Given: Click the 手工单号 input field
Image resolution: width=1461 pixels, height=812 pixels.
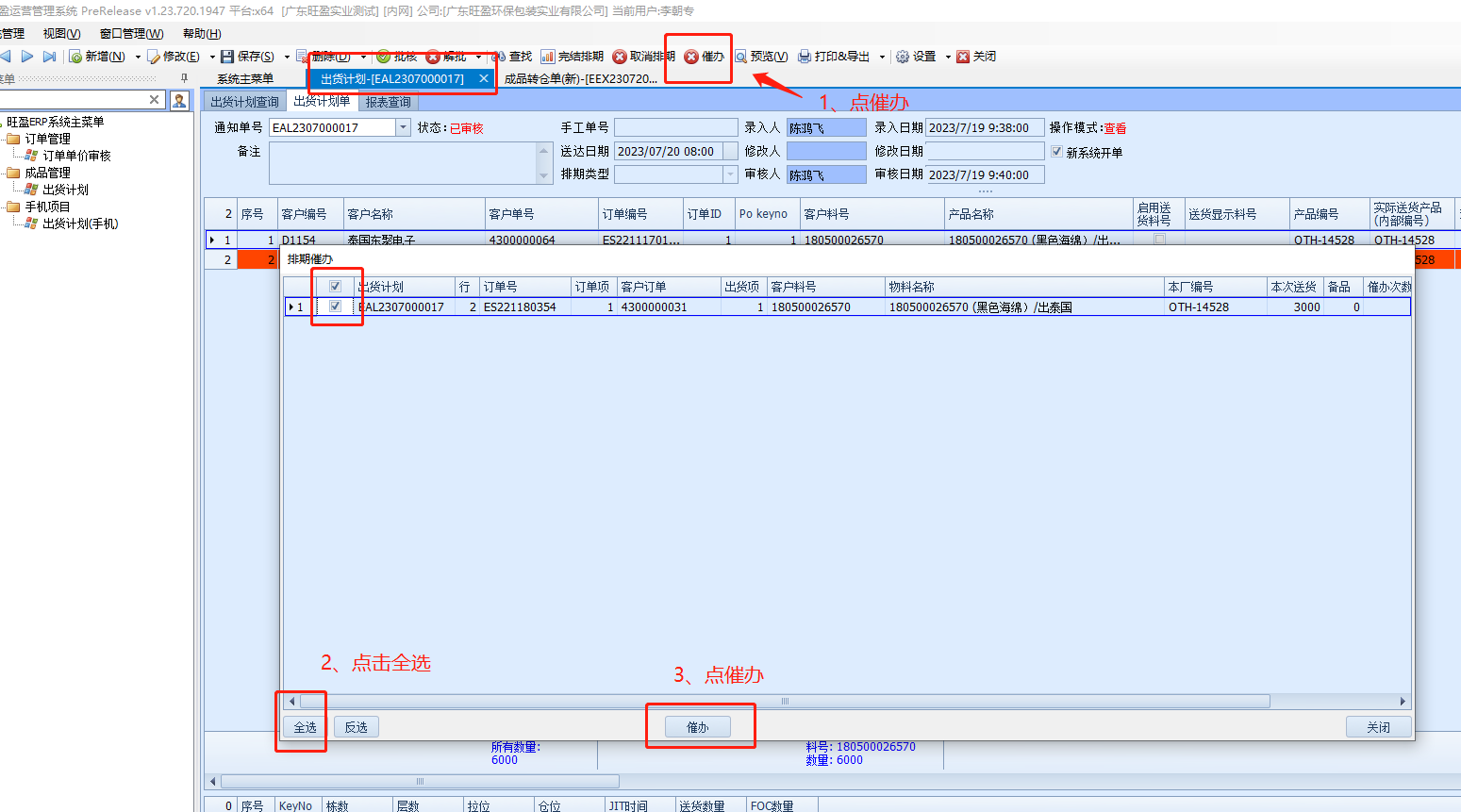Looking at the screenshot, I should coord(675,127).
